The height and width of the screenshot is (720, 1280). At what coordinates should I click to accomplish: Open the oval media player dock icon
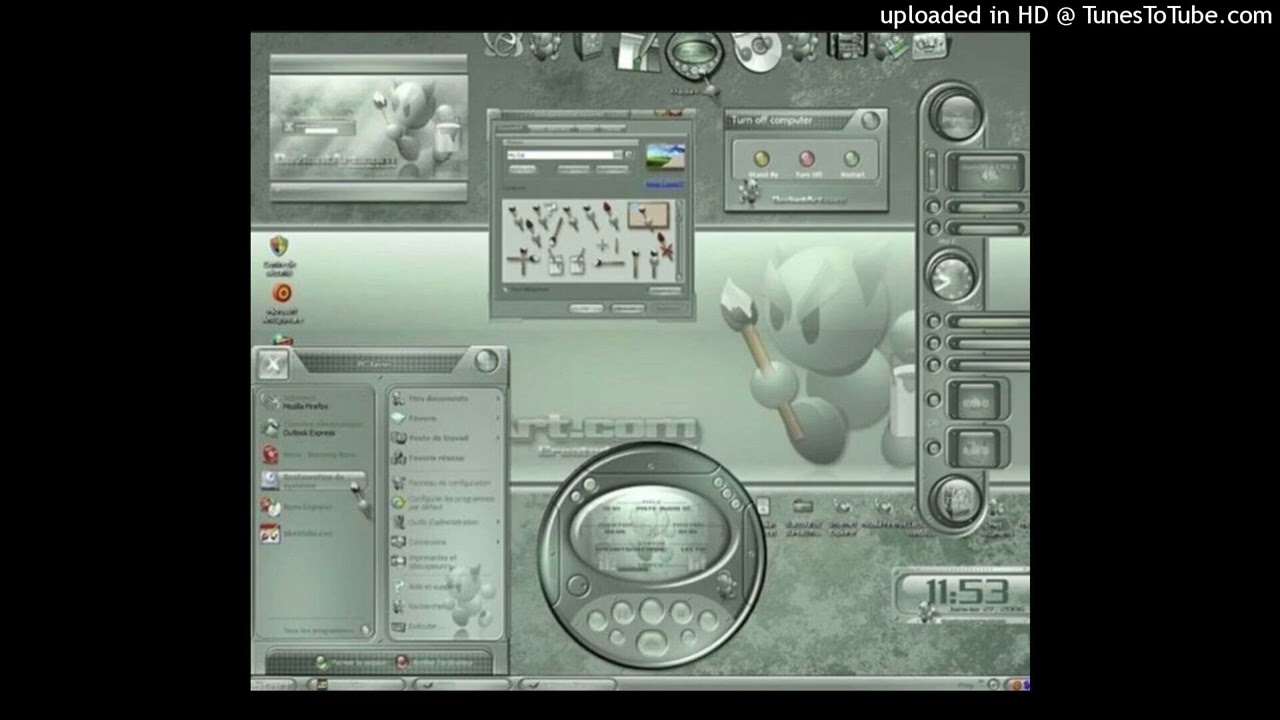click(x=694, y=54)
